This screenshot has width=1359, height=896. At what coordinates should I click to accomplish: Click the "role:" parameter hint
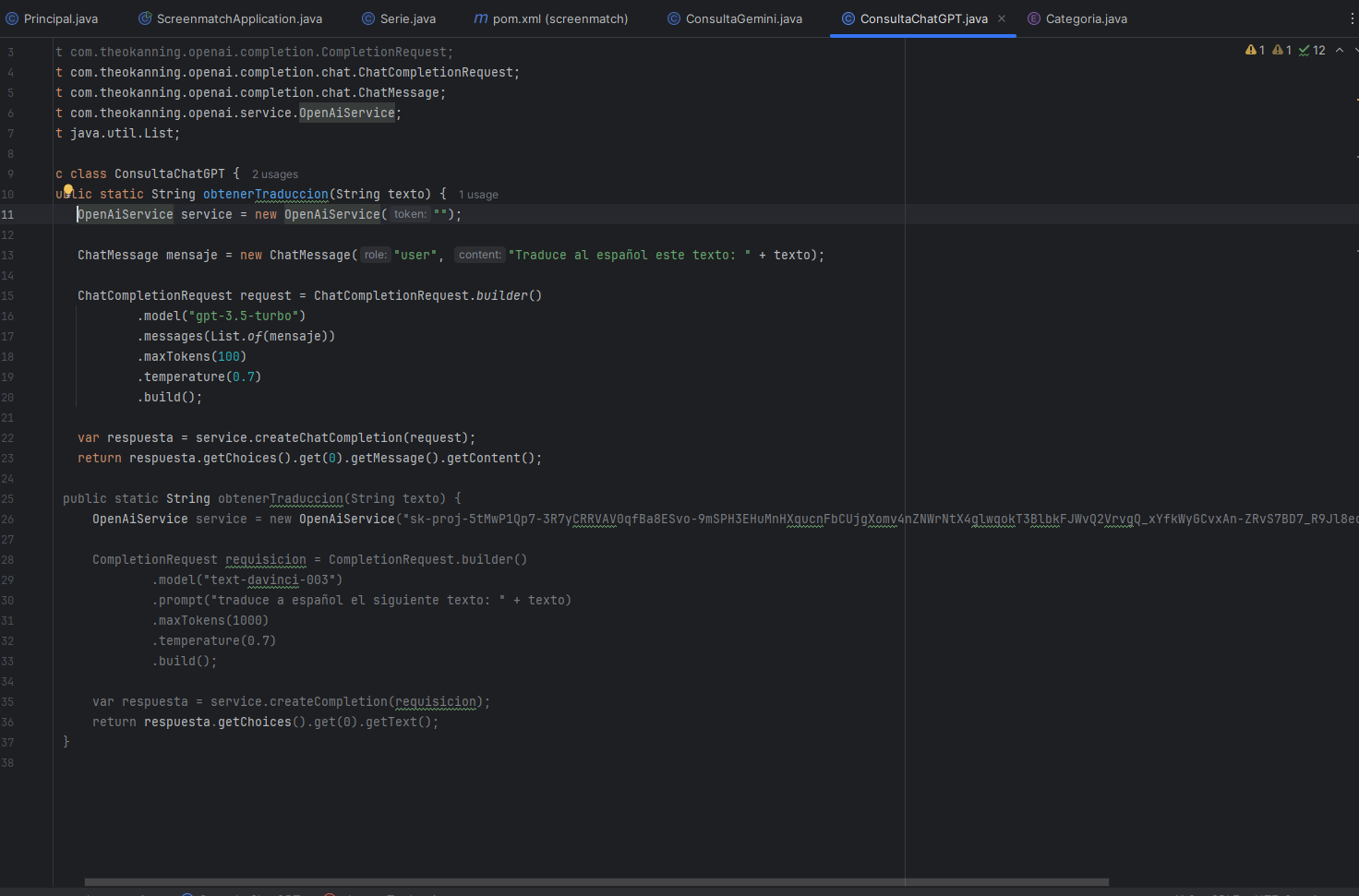(x=375, y=255)
